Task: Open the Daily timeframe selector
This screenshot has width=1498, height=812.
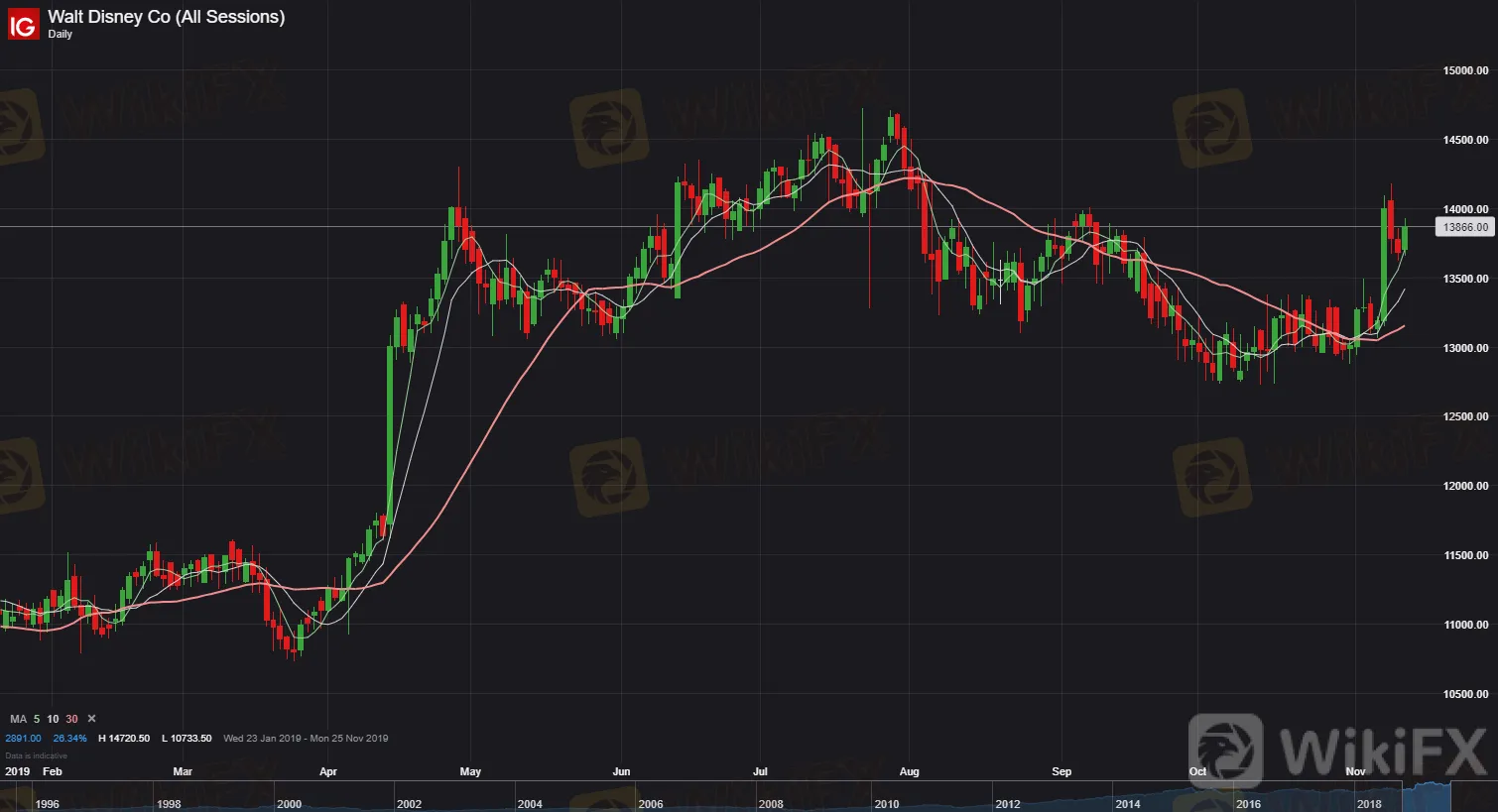Action: 61,35
